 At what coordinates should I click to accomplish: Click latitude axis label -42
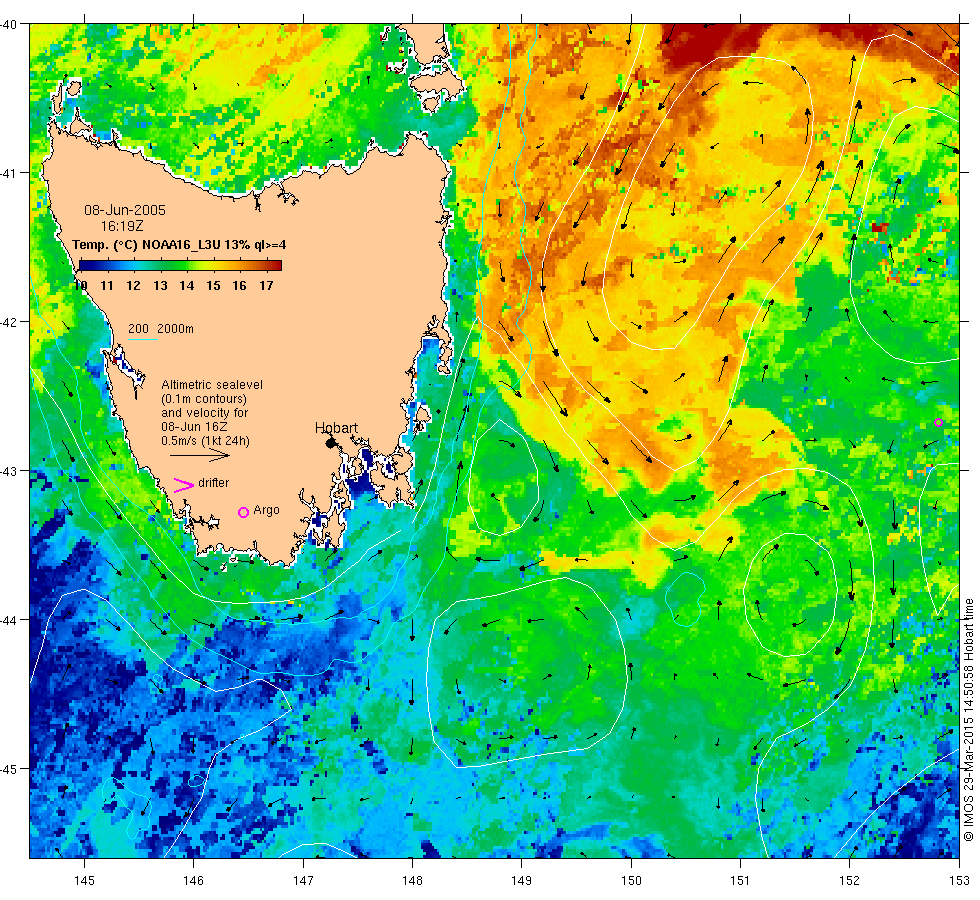(9, 322)
